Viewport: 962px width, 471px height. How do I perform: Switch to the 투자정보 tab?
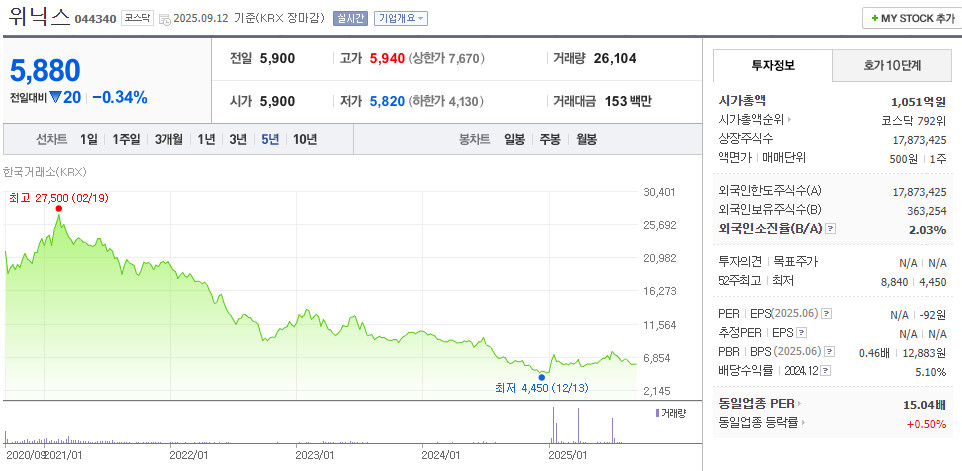pos(772,65)
